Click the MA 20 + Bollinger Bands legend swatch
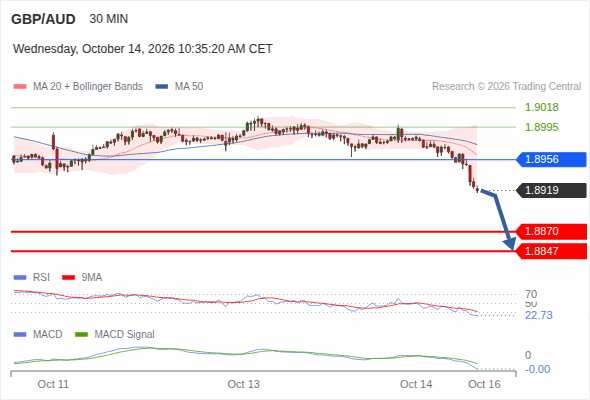The height and width of the screenshot is (400, 590). (x=20, y=87)
